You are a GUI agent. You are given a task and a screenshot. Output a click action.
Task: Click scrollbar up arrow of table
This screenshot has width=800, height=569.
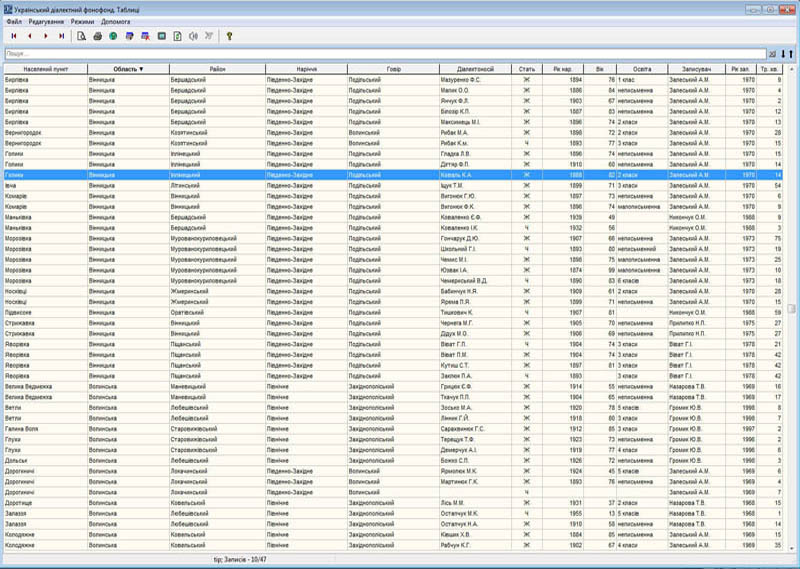tap(791, 69)
